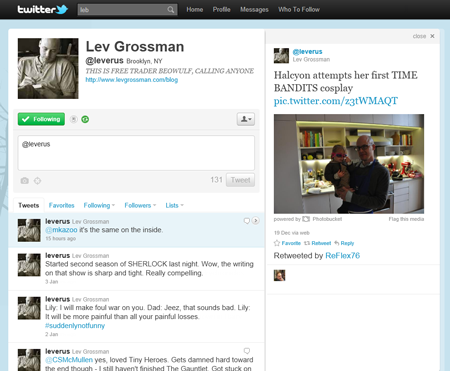Viewport: 450px width, 371px height.
Task: Click the '3 Jan' tweet timestamp
Action: pyautogui.click(x=52, y=282)
